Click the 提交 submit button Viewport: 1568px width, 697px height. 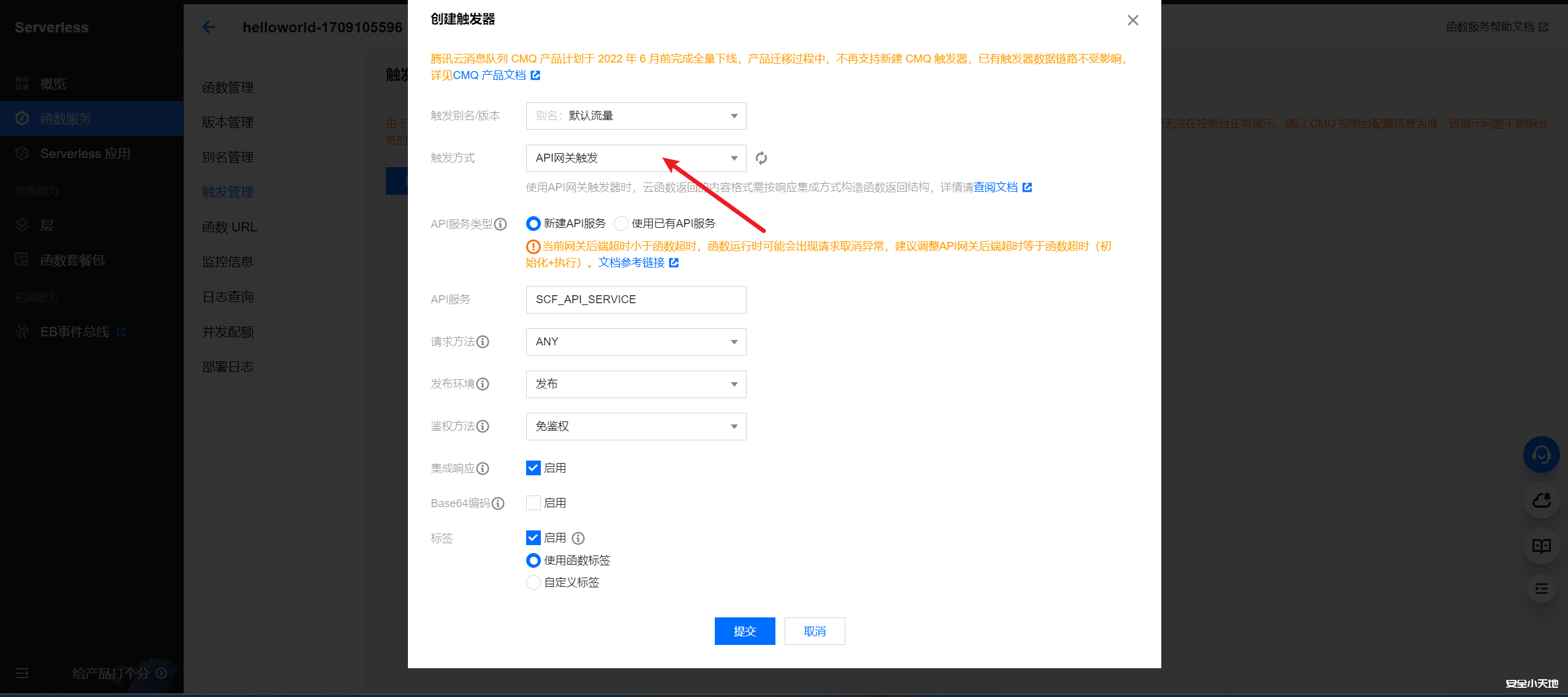pos(745,631)
